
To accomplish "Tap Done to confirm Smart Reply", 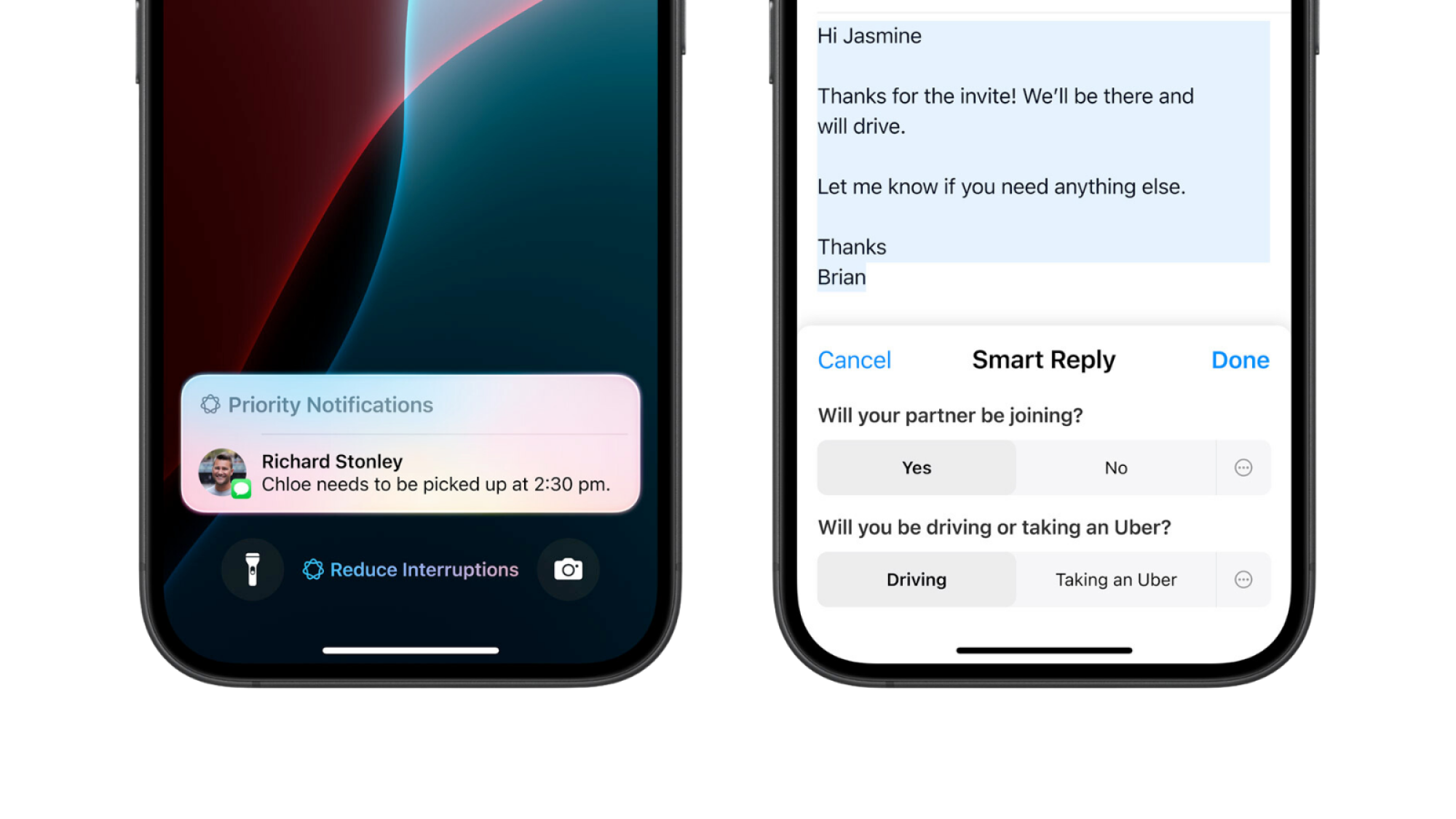I will [x=1239, y=359].
